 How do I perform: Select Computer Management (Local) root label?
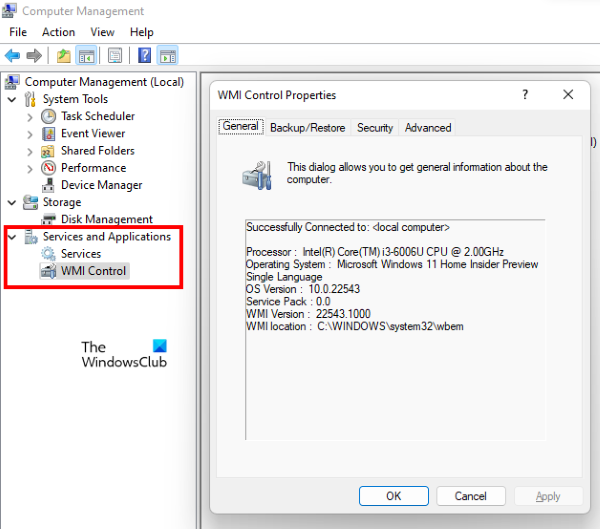pos(104,82)
